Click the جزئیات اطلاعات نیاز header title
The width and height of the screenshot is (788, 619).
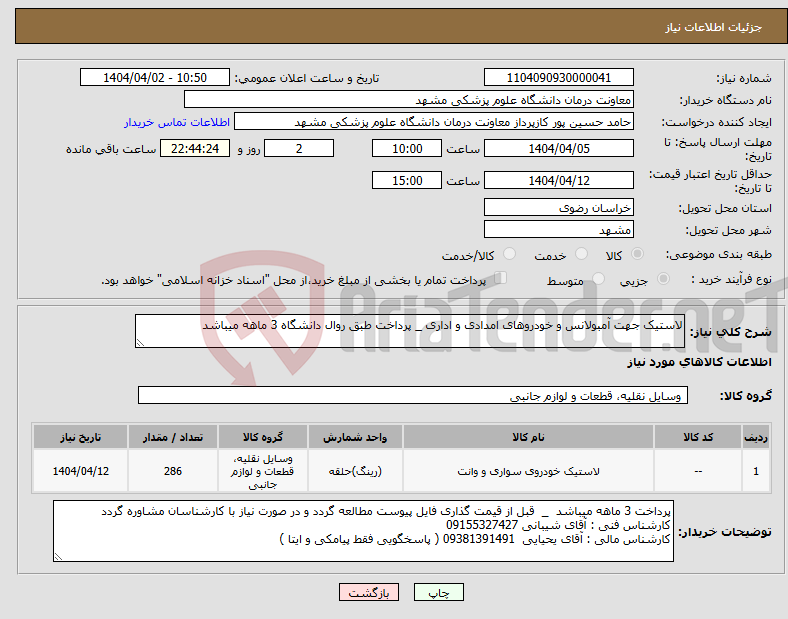point(714,27)
